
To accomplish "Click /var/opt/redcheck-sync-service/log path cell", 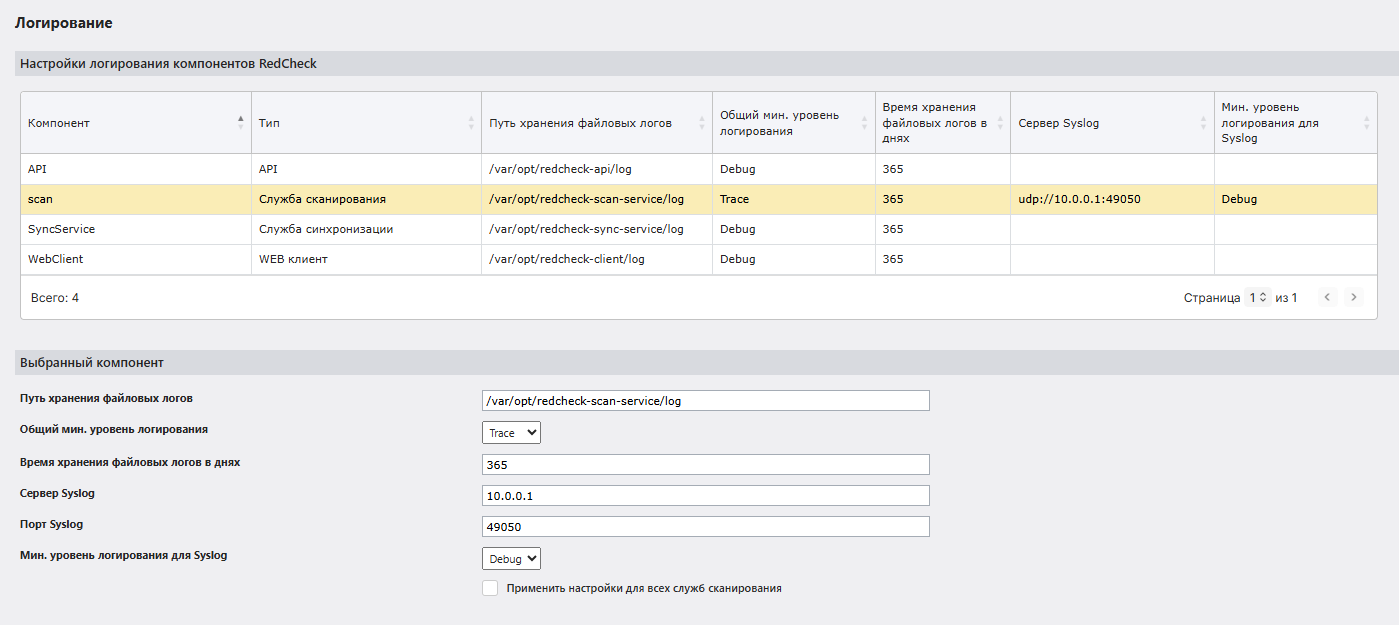I will [x=597, y=229].
